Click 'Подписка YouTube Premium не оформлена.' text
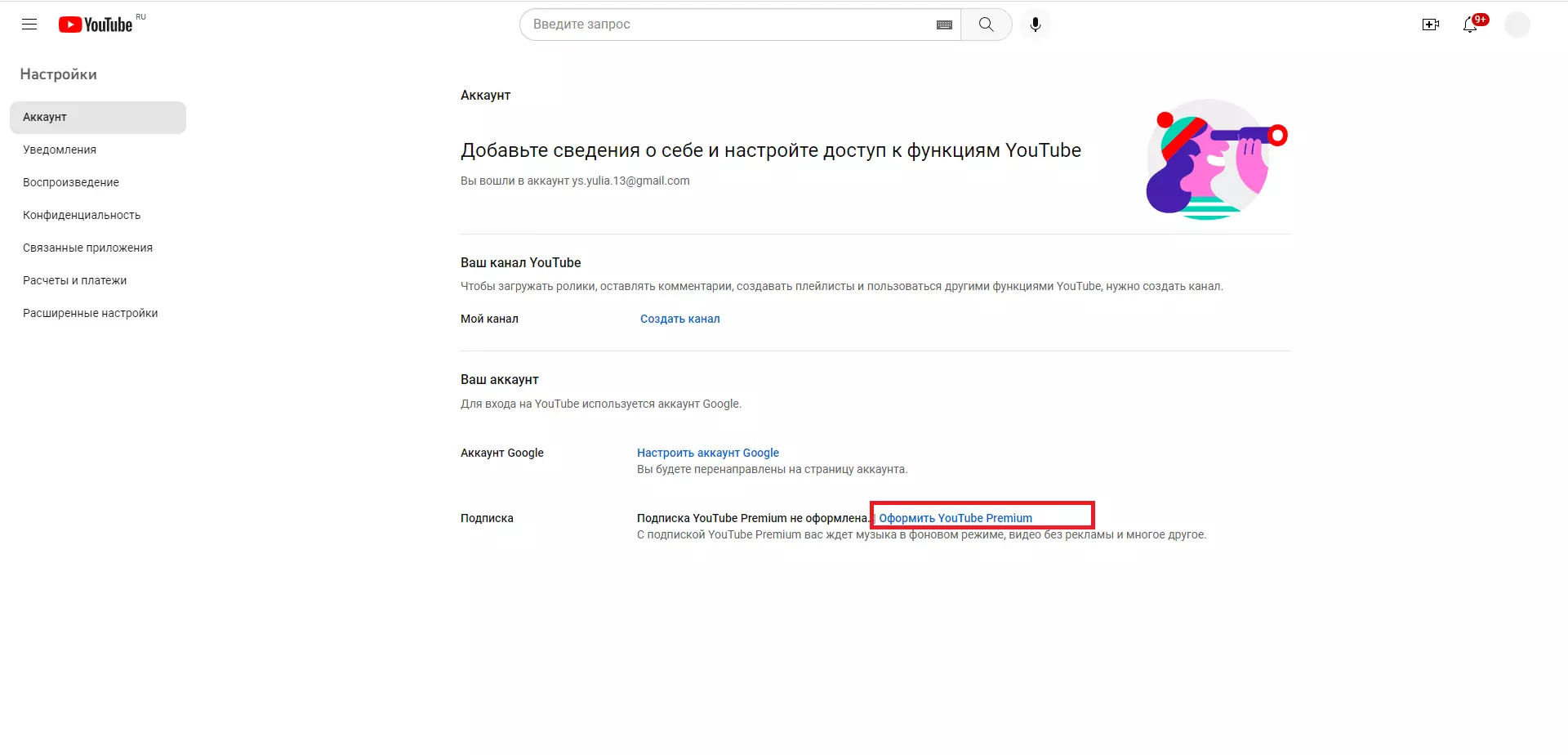The width and height of the screenshot is (1568, 755). [x=753, y=518]
